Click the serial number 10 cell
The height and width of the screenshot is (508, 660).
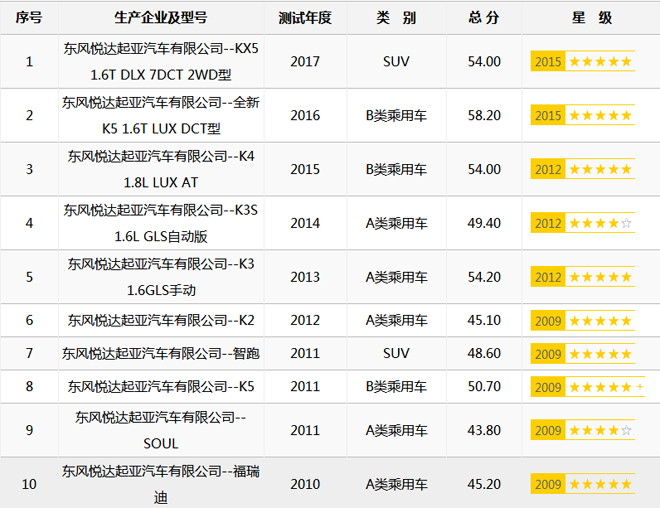coord(29,484)
